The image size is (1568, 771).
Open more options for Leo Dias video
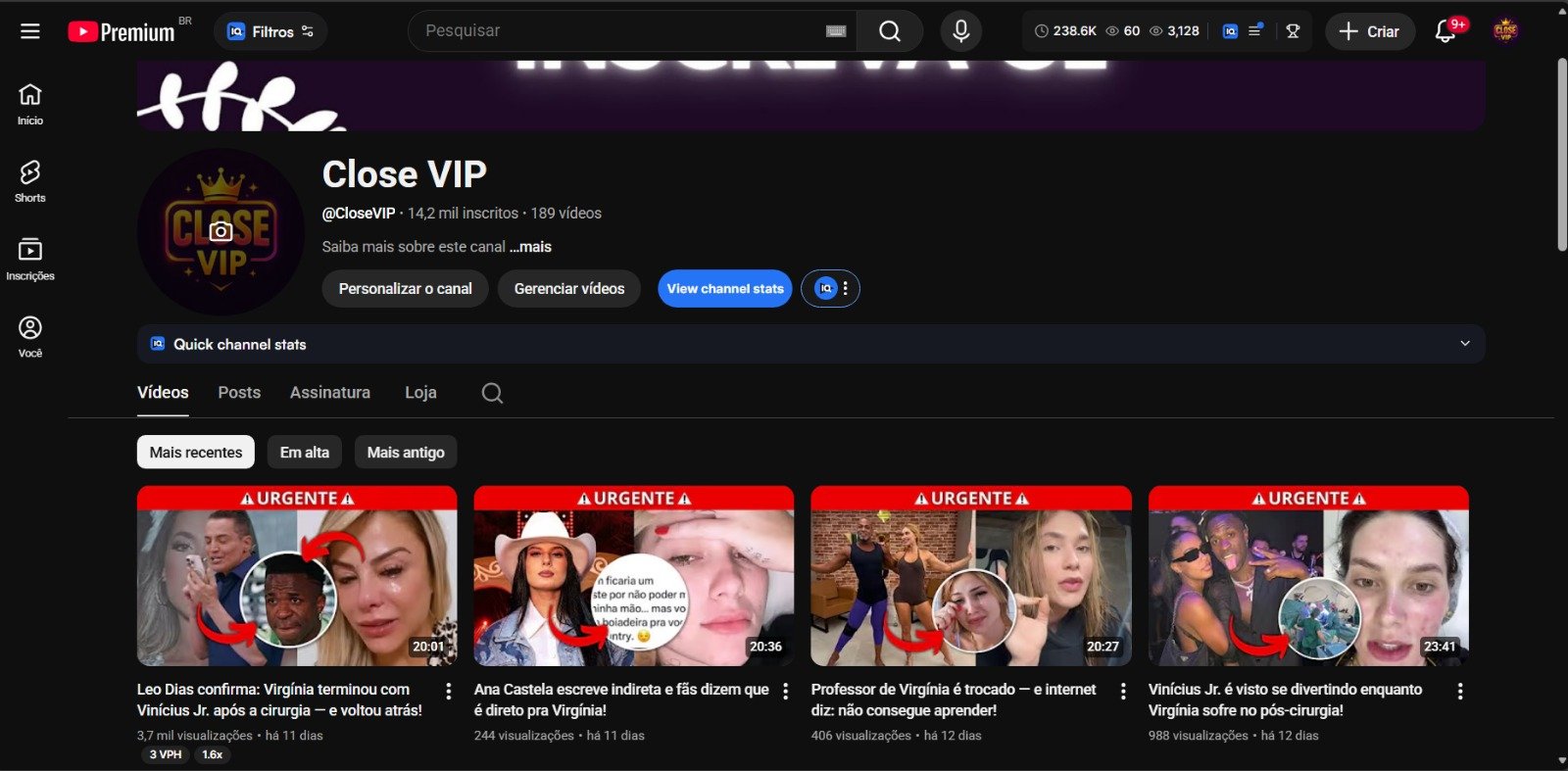click(x=449, y=691)
